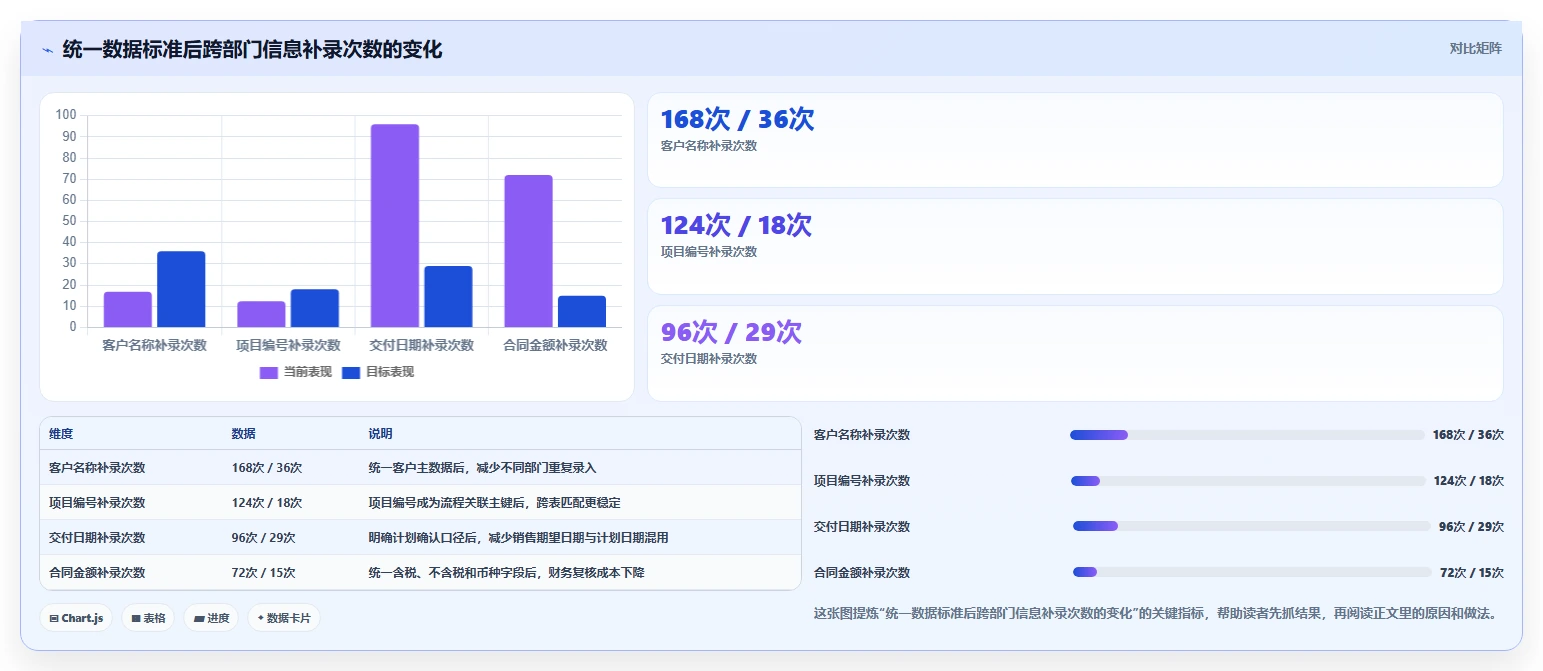Click the lightning icon beside the title
The width and height of the screenshot is (1543, 671).
47,50
